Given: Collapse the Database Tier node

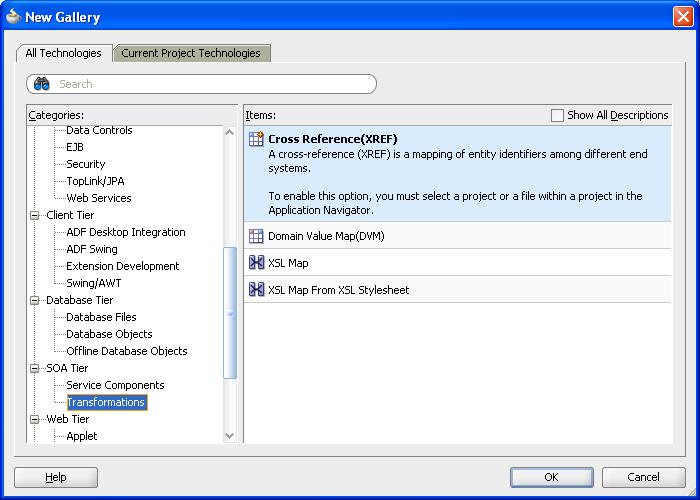Looking at the screenshot, I should [x=34, y=300].
